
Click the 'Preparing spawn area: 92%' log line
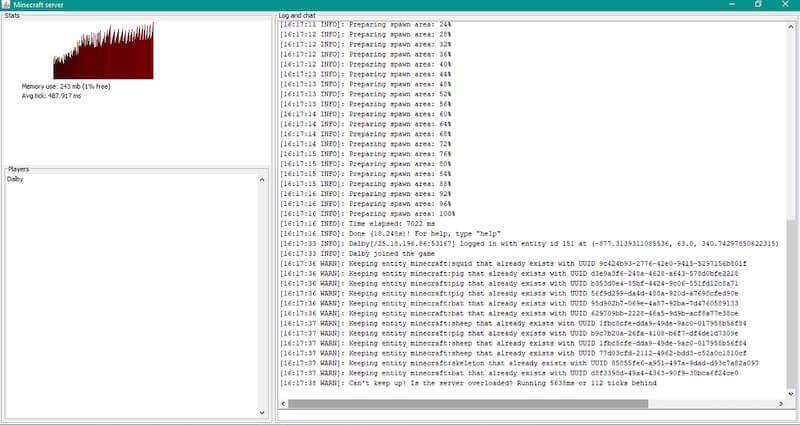tap(366, 194)
